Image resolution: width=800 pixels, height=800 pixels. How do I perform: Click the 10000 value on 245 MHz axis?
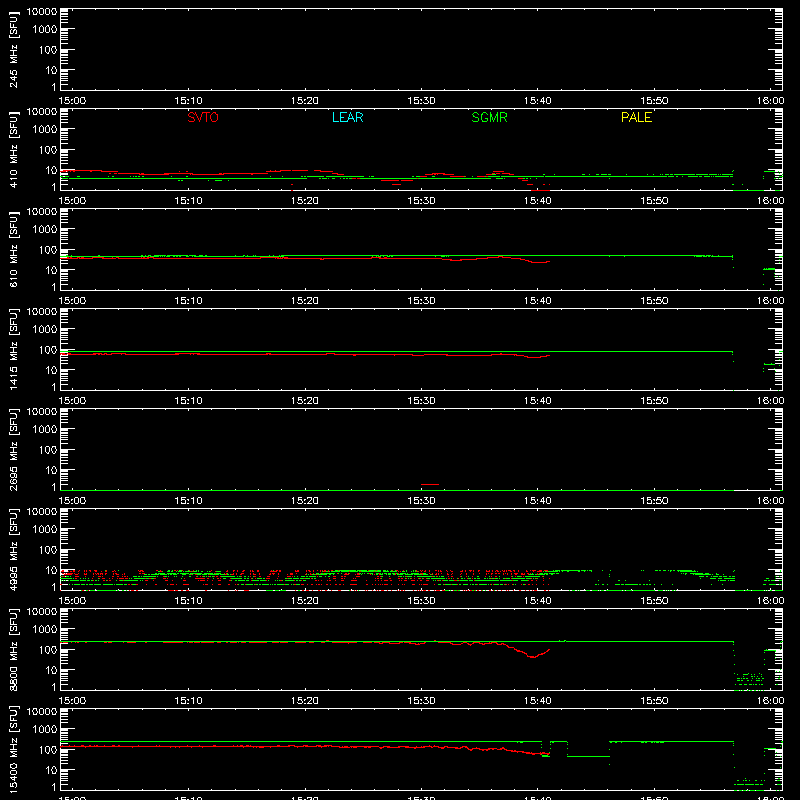pyautogui.click(x=42, y=12)
